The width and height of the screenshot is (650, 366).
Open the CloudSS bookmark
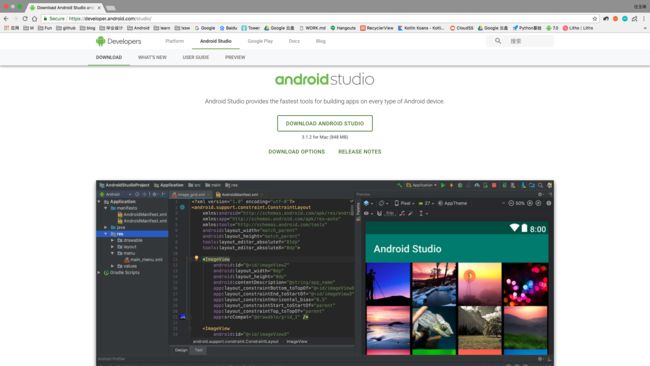point(461,28)
